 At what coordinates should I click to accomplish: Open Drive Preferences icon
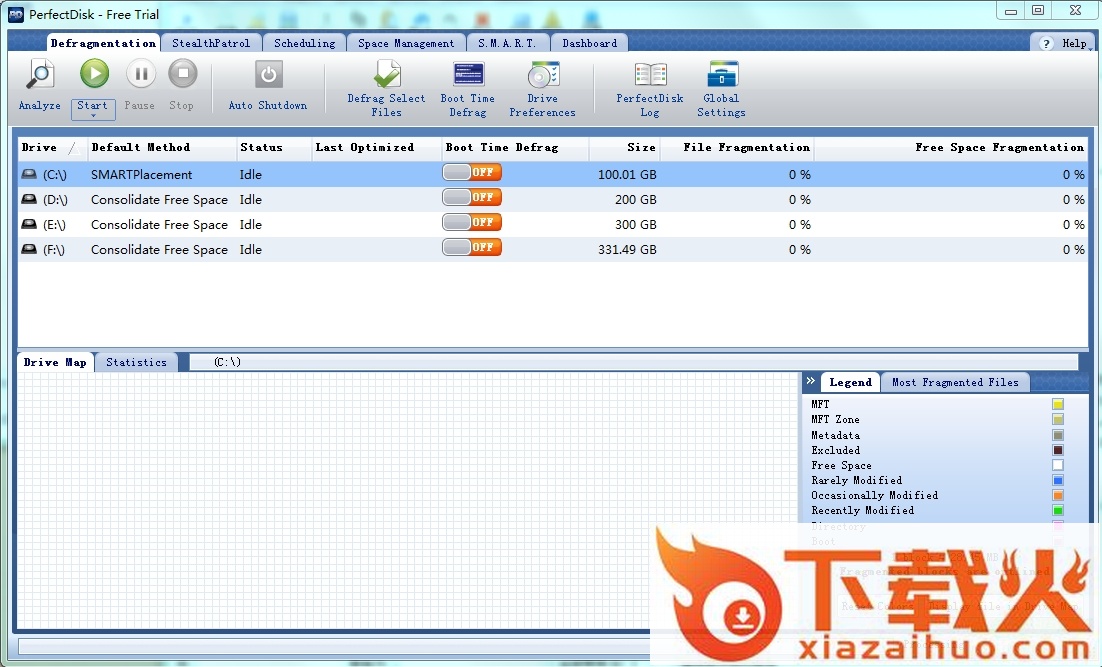543,75
